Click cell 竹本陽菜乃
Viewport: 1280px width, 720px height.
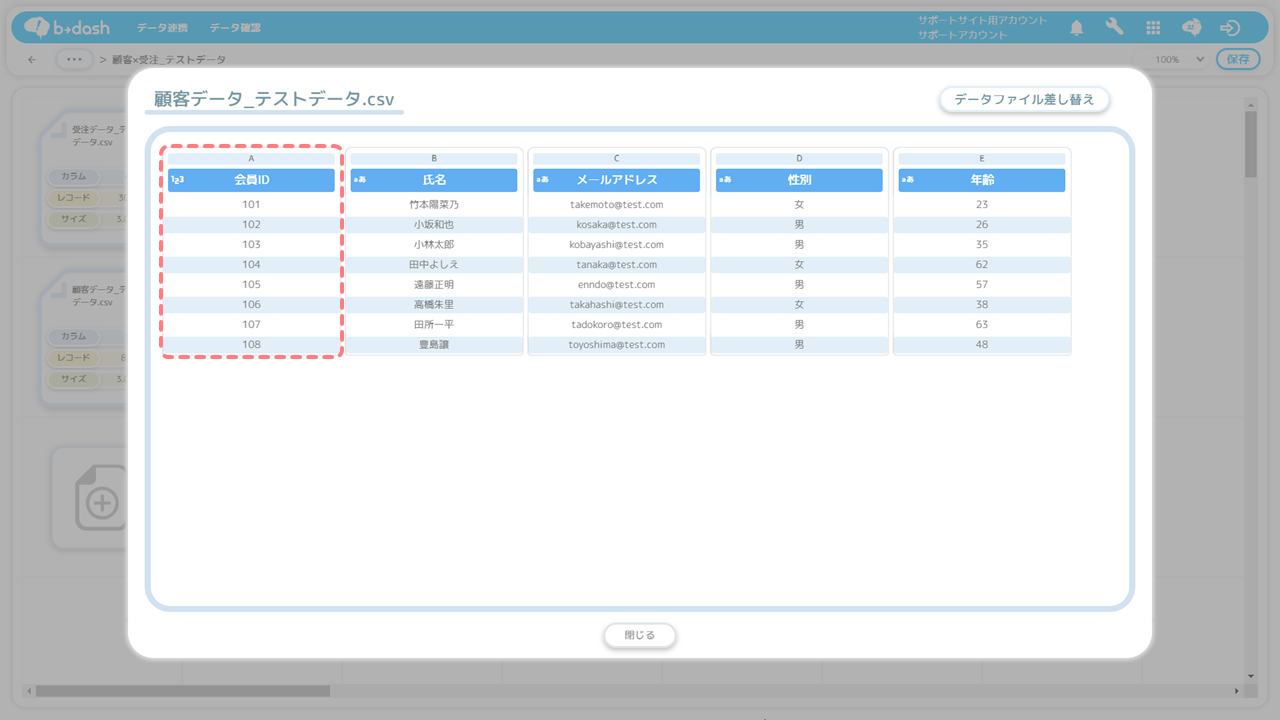434,205
